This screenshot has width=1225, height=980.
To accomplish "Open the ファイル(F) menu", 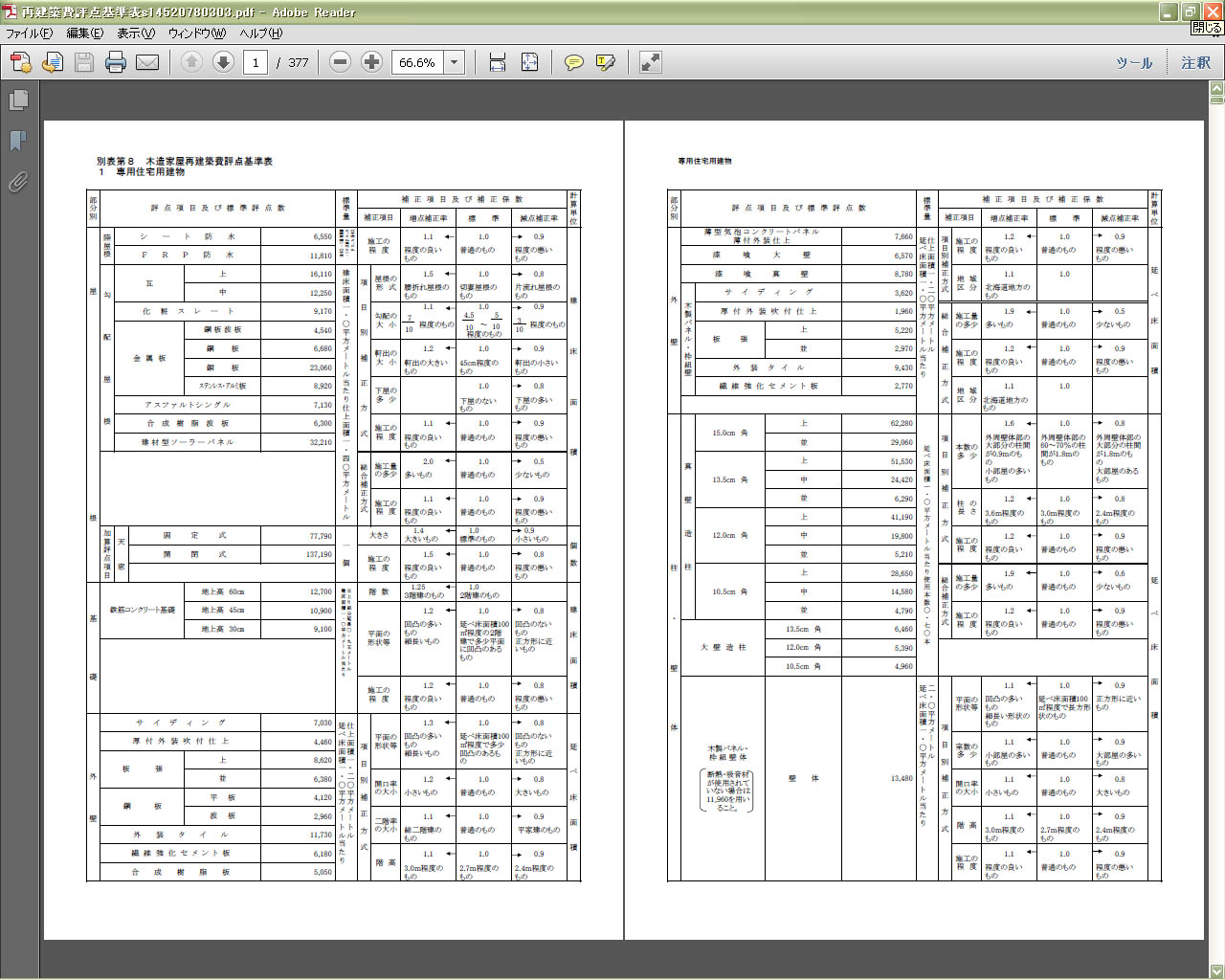I will pyautogui.click(x=30, y=33).
